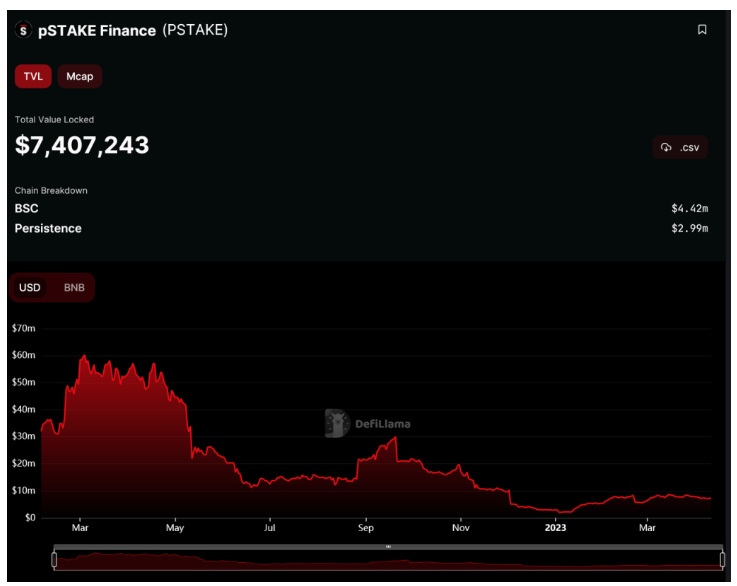
Task: Click the $2.99m Persistence value
Action: [x=690, y=228]
